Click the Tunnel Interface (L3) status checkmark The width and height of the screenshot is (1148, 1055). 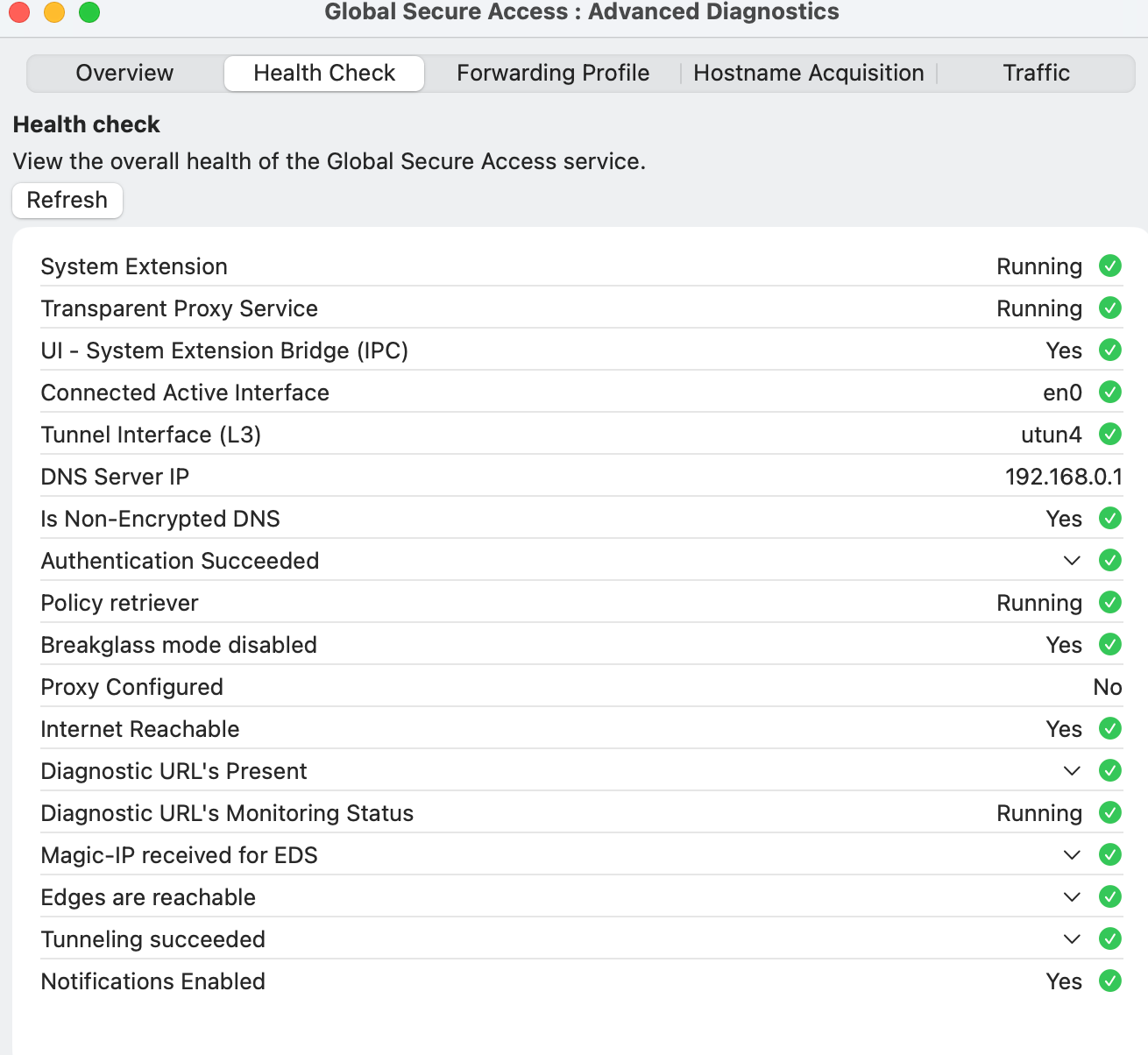(1110, 434)
